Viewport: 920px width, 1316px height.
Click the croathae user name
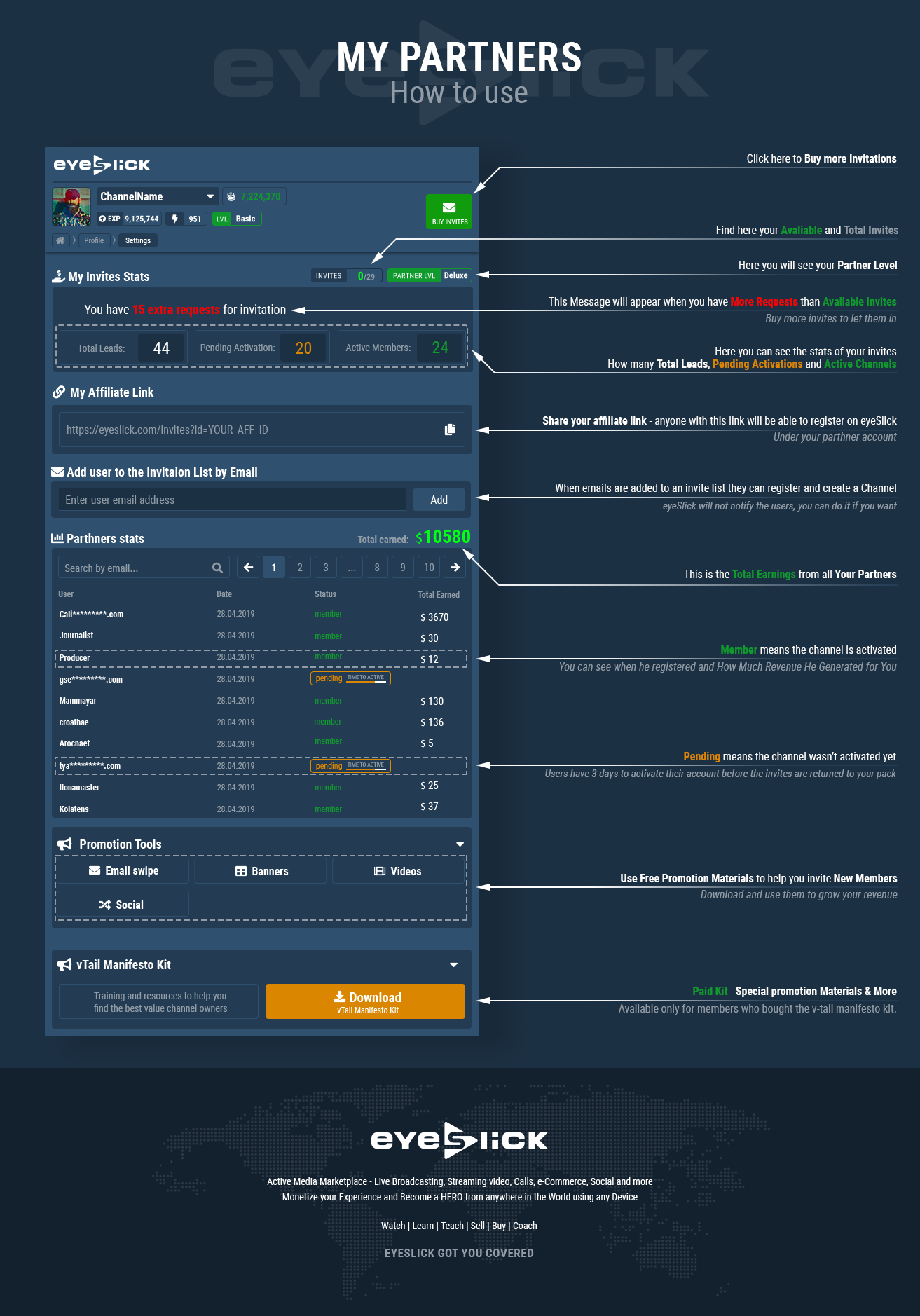(74, 722)
